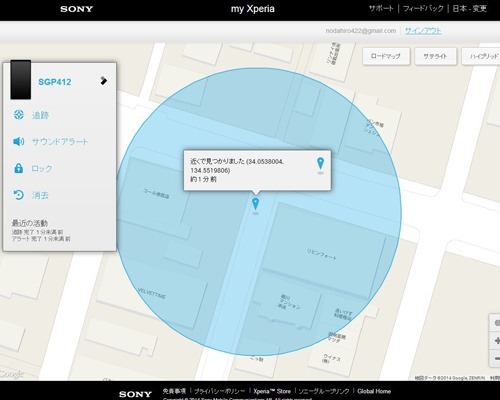Image resolution: width=500 pixels, height=400 pixels.
Task: Sign out with サインアウト link
Action: pos(423,31)
